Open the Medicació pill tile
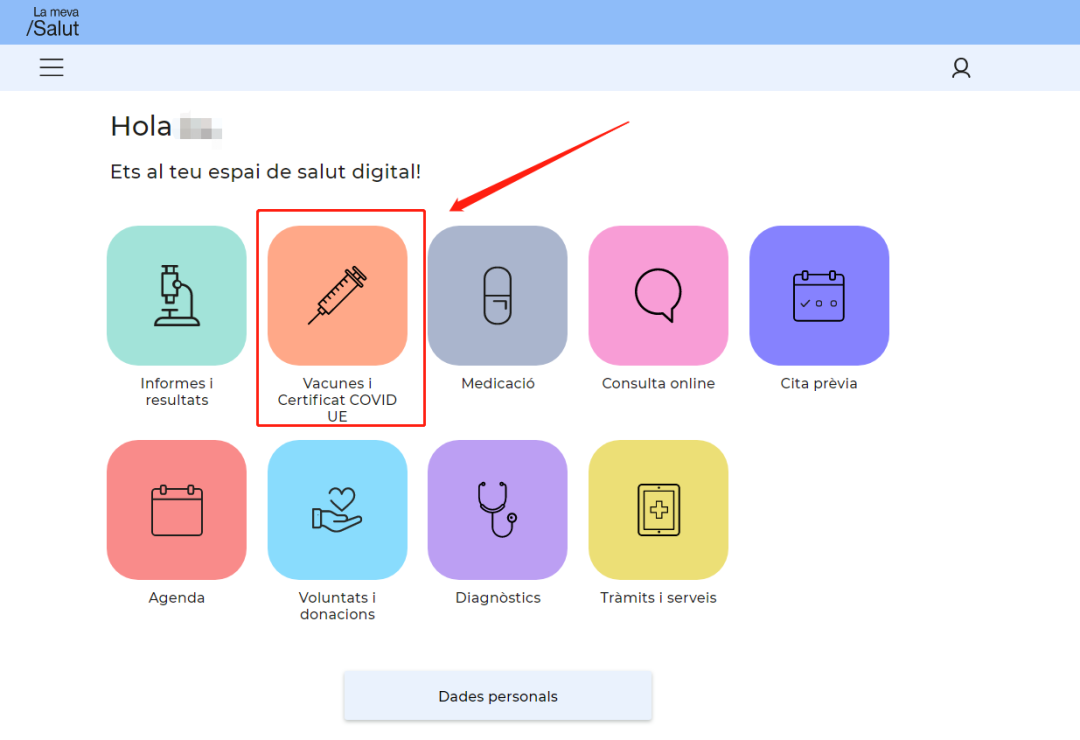This screenshot has width=1080, height=740. click(498, 296)
